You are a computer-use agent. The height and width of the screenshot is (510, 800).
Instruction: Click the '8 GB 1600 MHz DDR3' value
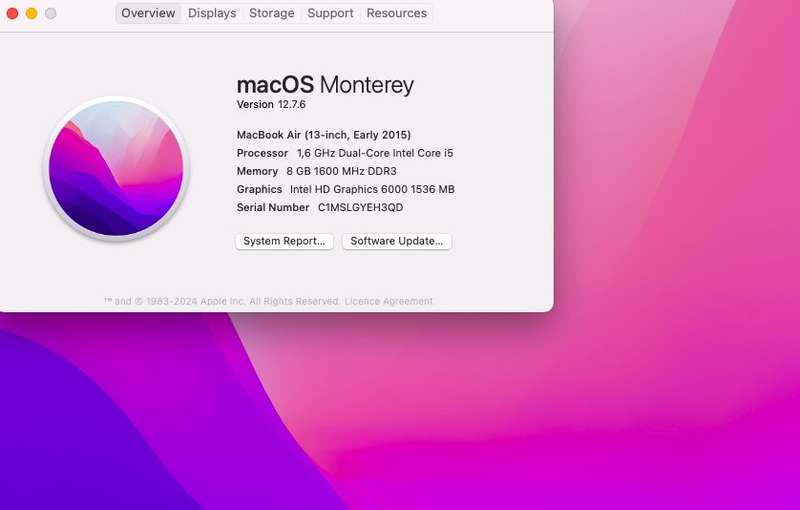[341, 171]
